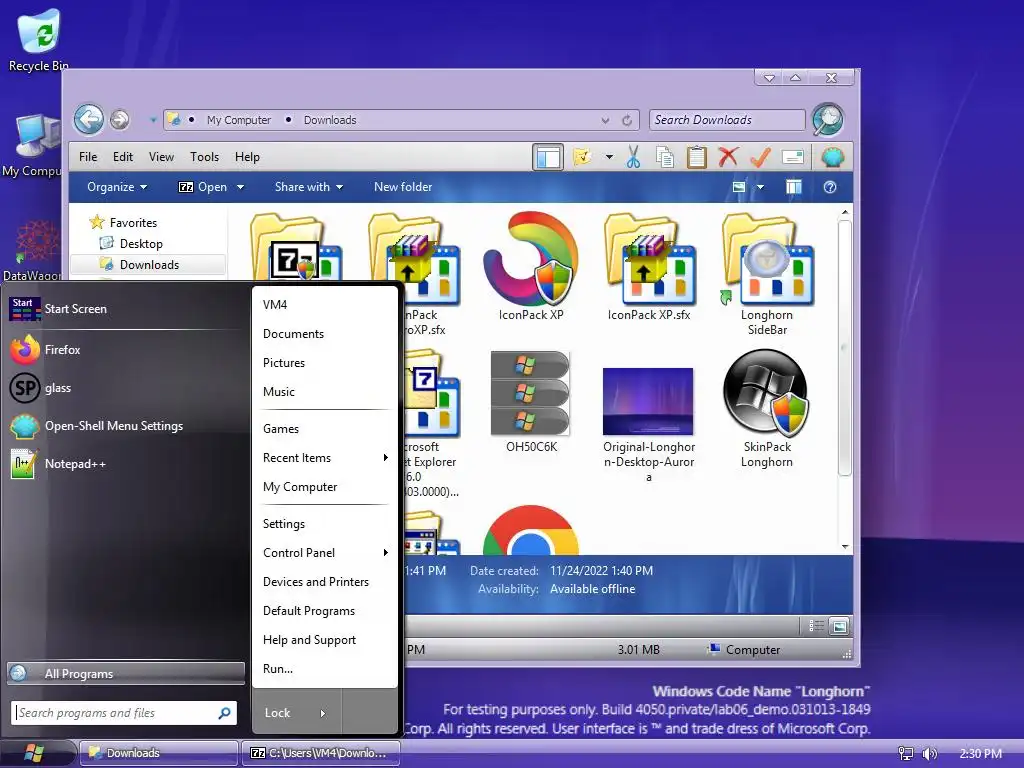
Task: Open the Edit menu
Action: (123, 157)
